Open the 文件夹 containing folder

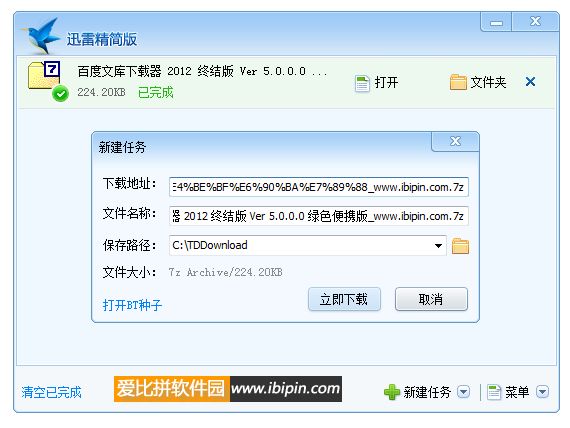478,82
